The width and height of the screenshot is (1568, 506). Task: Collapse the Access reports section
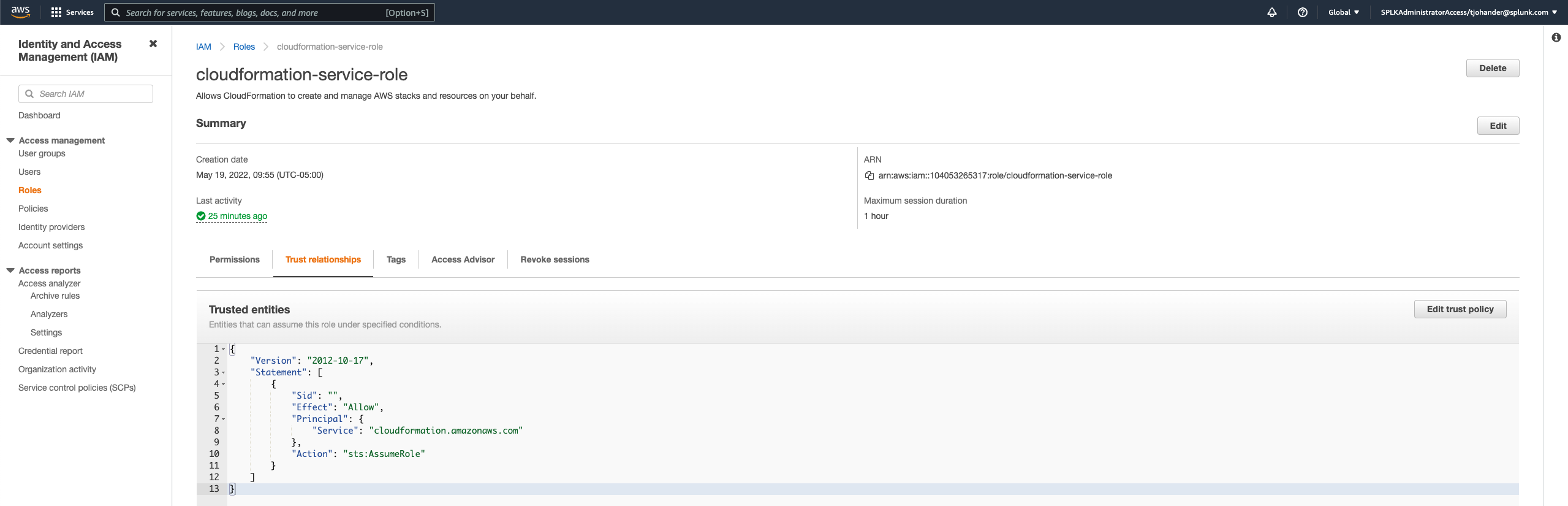(x=10, y=270)
